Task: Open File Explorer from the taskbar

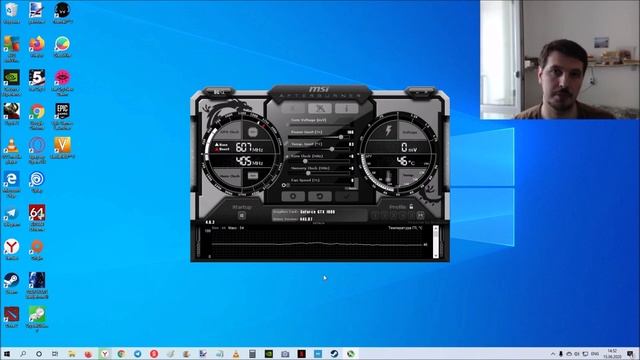Action: point(72,354)
